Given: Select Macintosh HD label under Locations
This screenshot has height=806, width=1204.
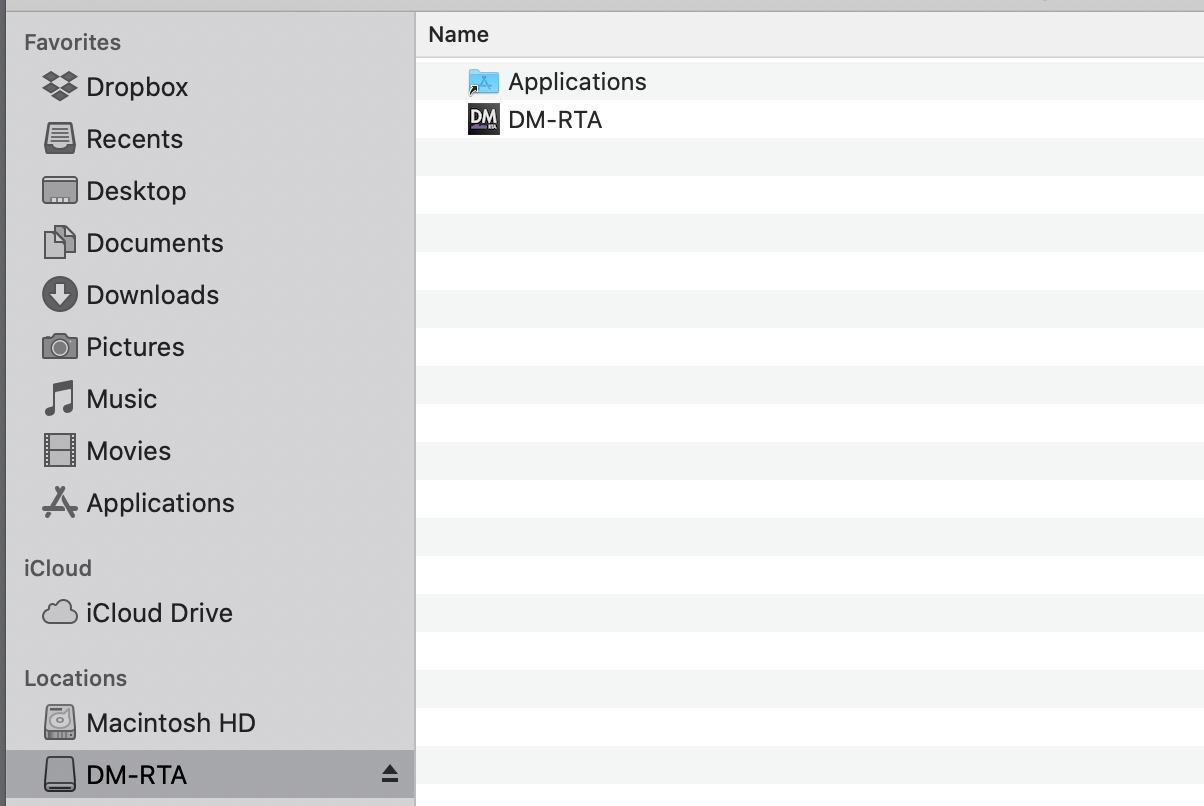Looking at the screenshot, I should point(171,723).
